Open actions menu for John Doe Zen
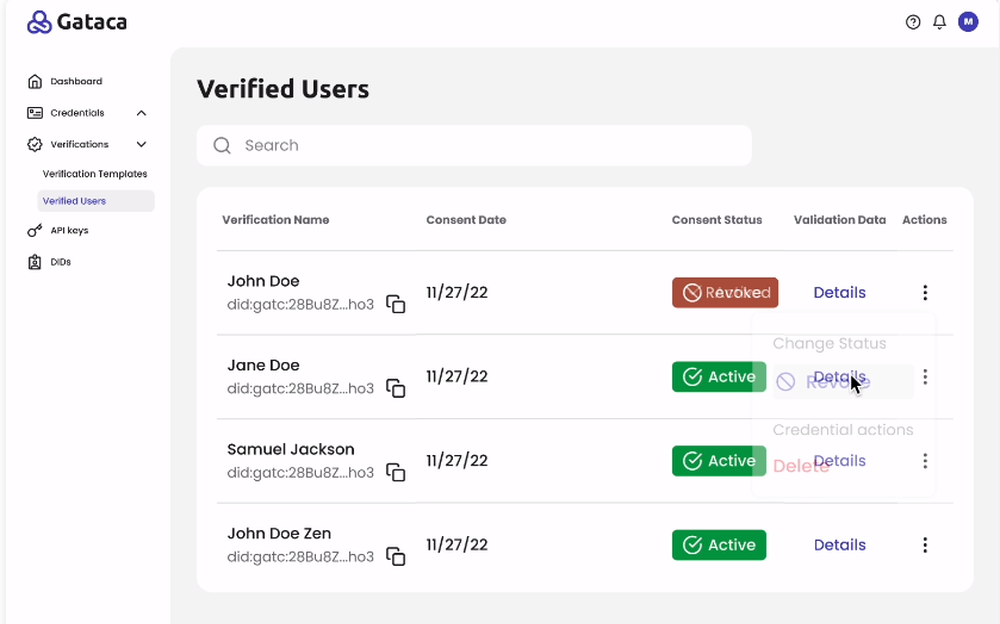1000x624 pixels. coord(925,545)
